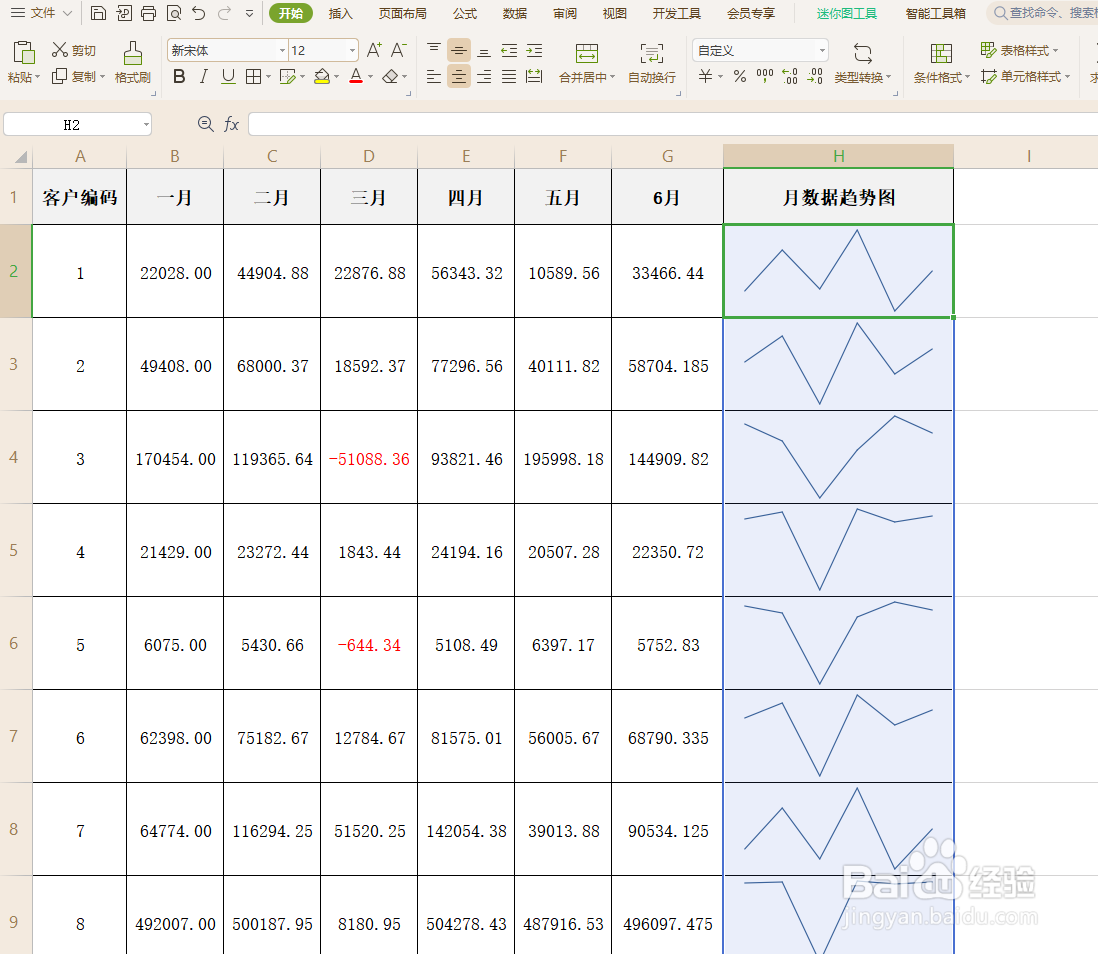
Task: Click red cell value -51088.36
Action: tap(369, 459)
